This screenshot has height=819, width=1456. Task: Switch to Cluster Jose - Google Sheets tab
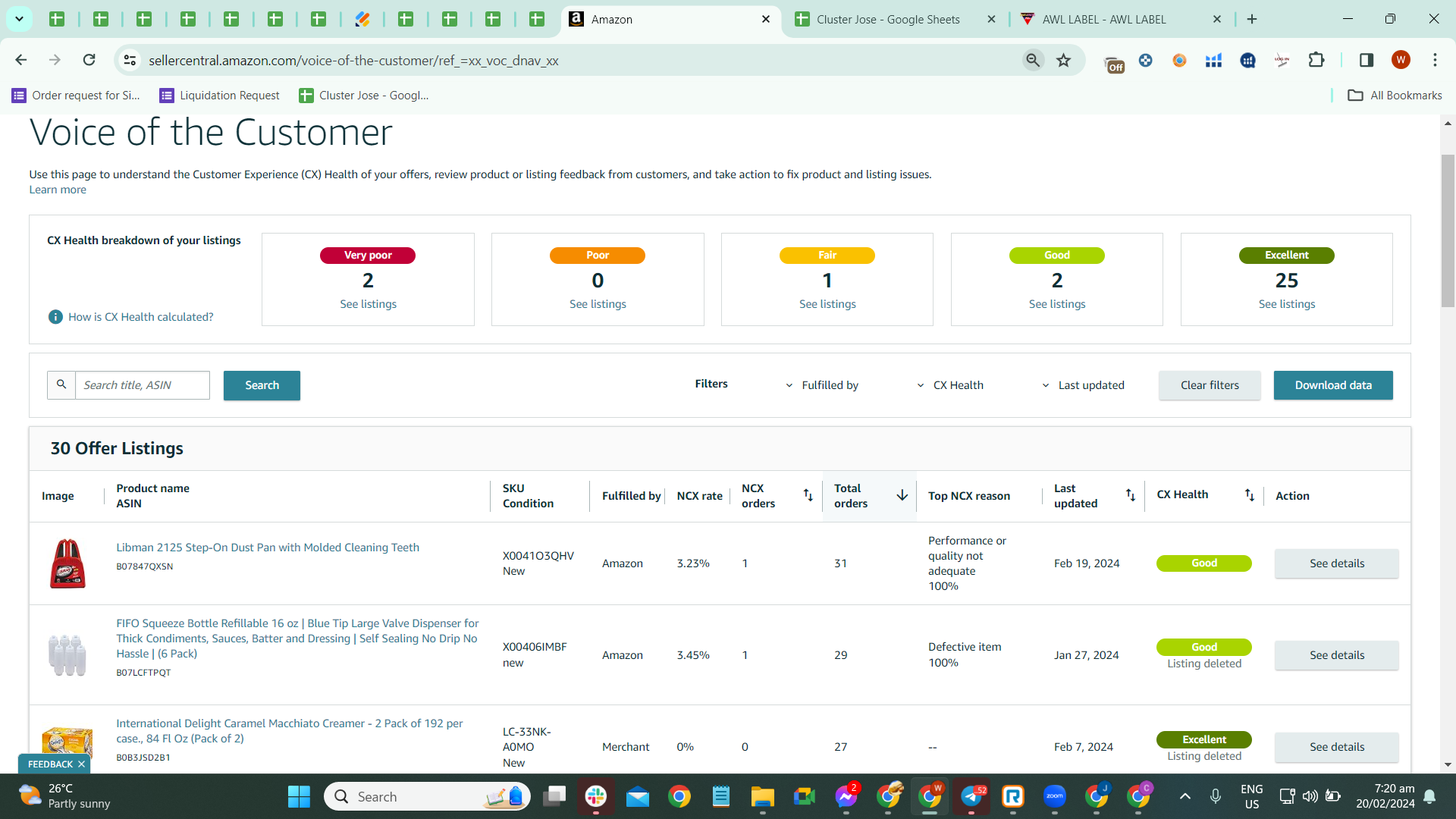click(888, 20)
